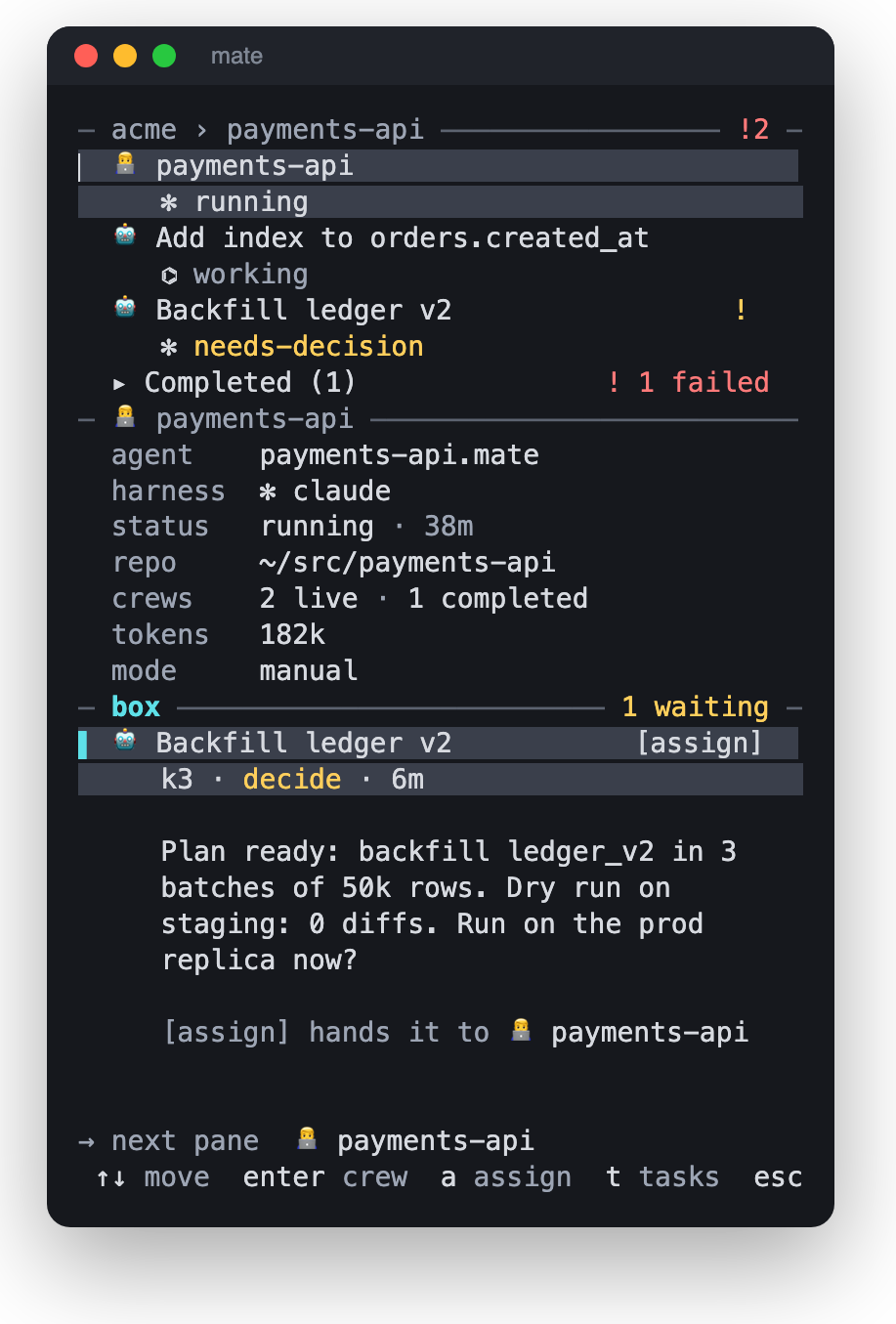Viewport: 896px width, 1324px height.
Task: Click the red '! 1 failed' indicator
Action: (x=688, y=382)
